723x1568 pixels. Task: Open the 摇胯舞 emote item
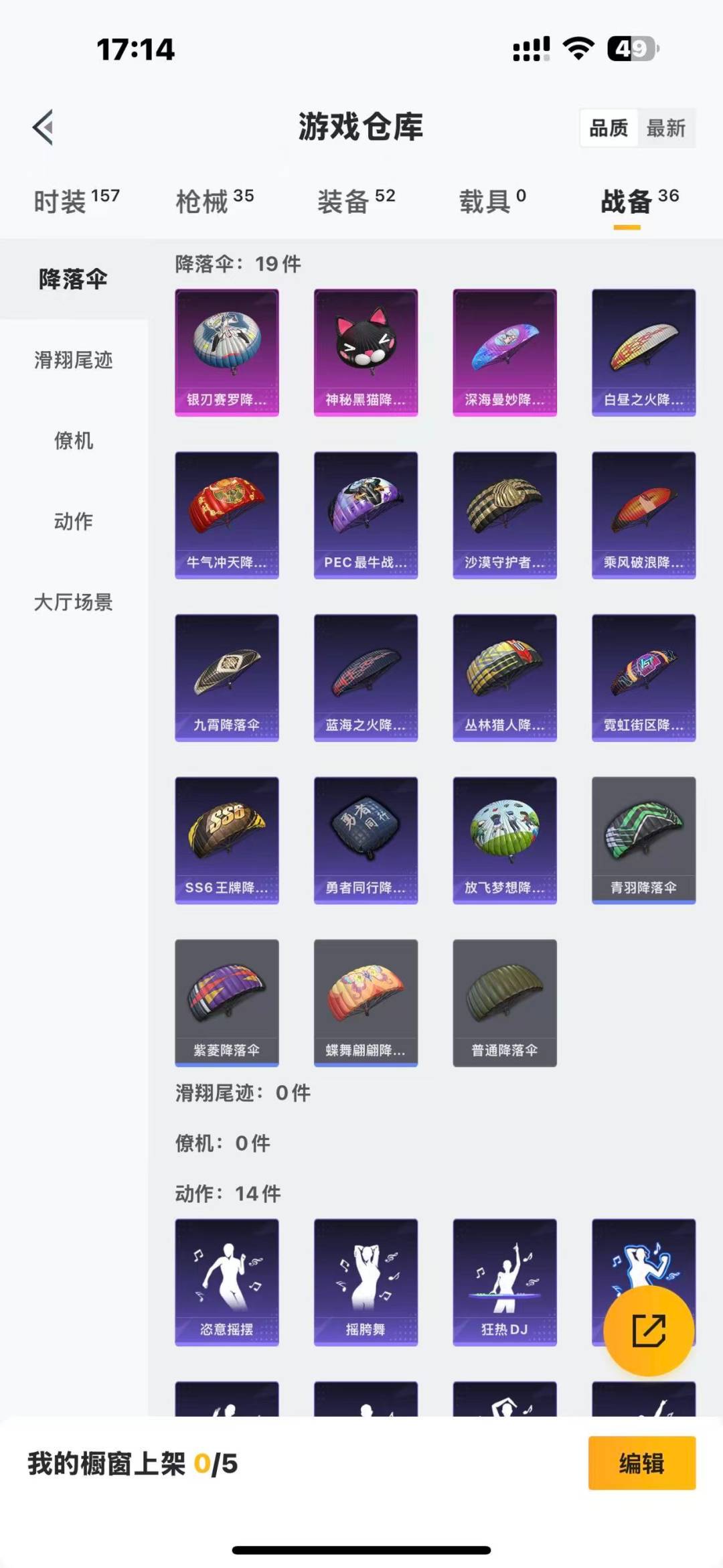point(366,1282)
